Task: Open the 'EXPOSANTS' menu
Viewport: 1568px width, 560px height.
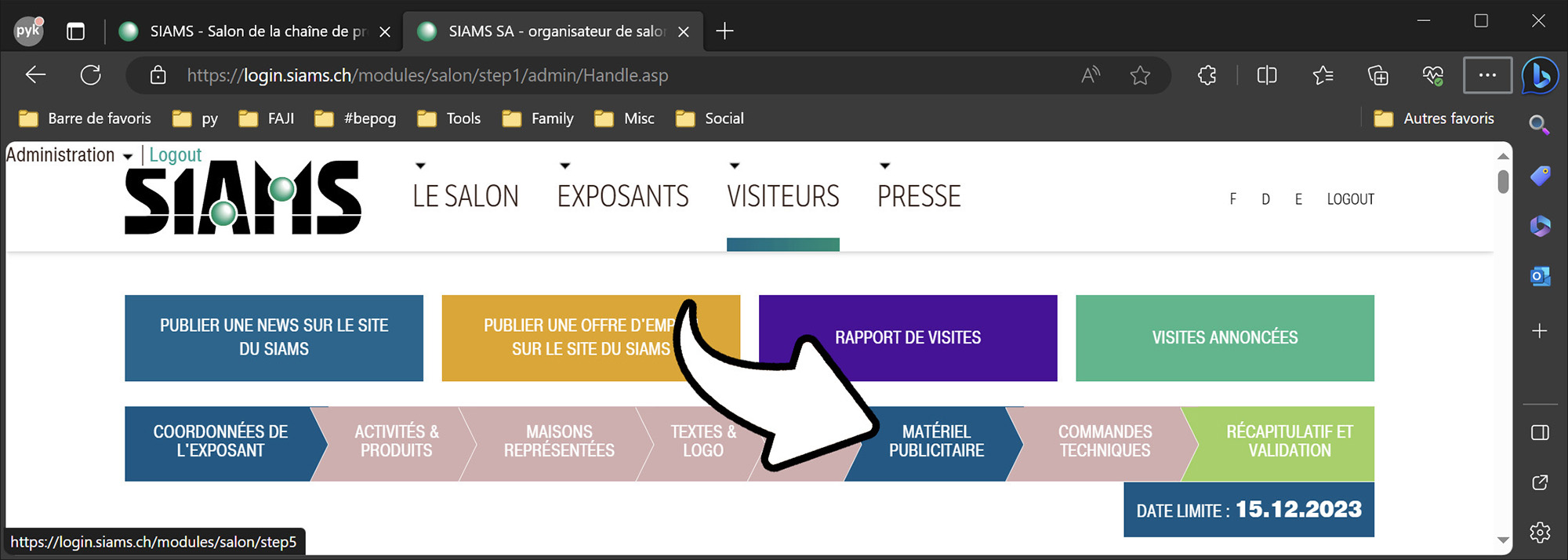Action: click(623, 196)
